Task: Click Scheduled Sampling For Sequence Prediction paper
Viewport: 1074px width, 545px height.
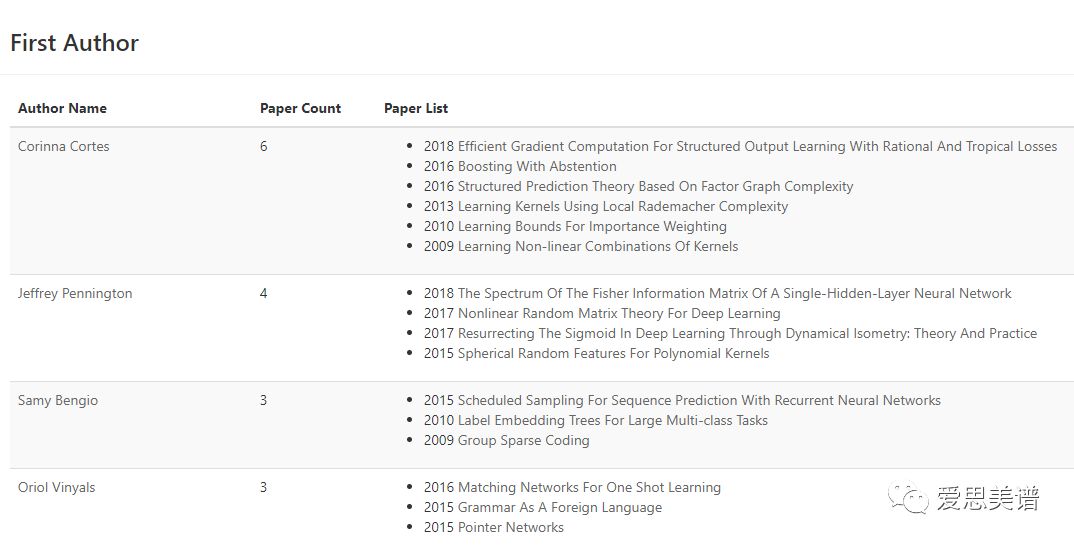Action: (682, 400)
